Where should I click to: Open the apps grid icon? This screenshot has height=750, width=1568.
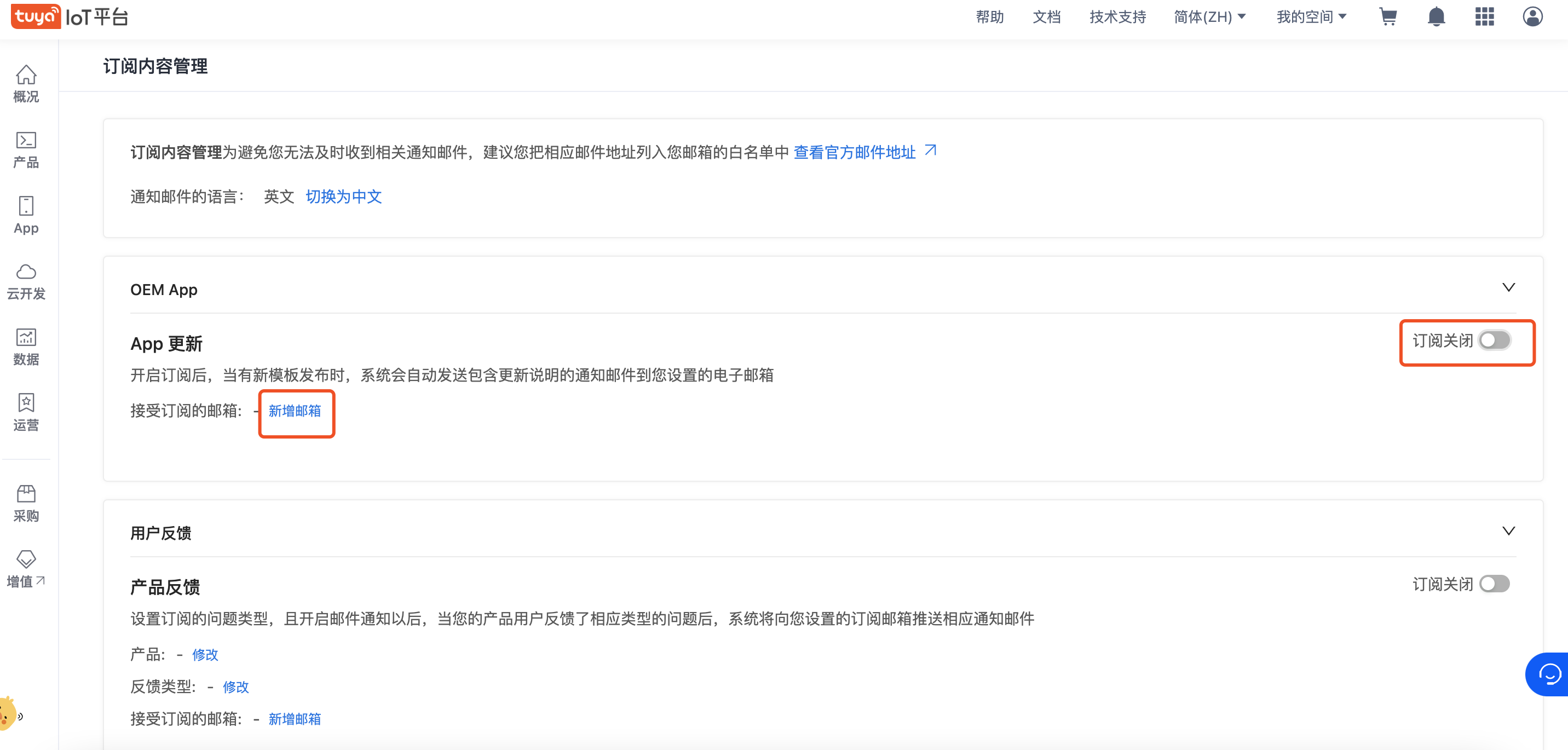point(1485,16)
